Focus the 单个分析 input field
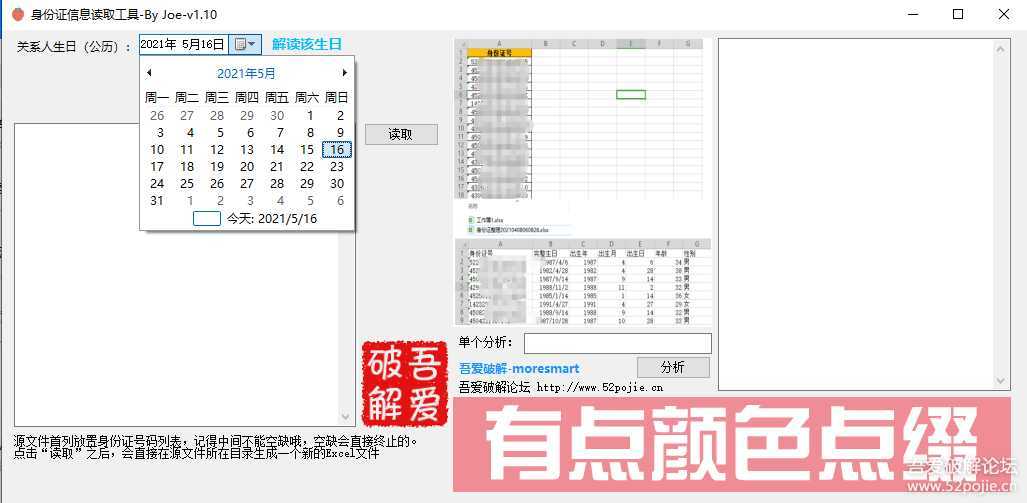The width and height of the screenshot is (1027, 503). click(x=618, y=343)
